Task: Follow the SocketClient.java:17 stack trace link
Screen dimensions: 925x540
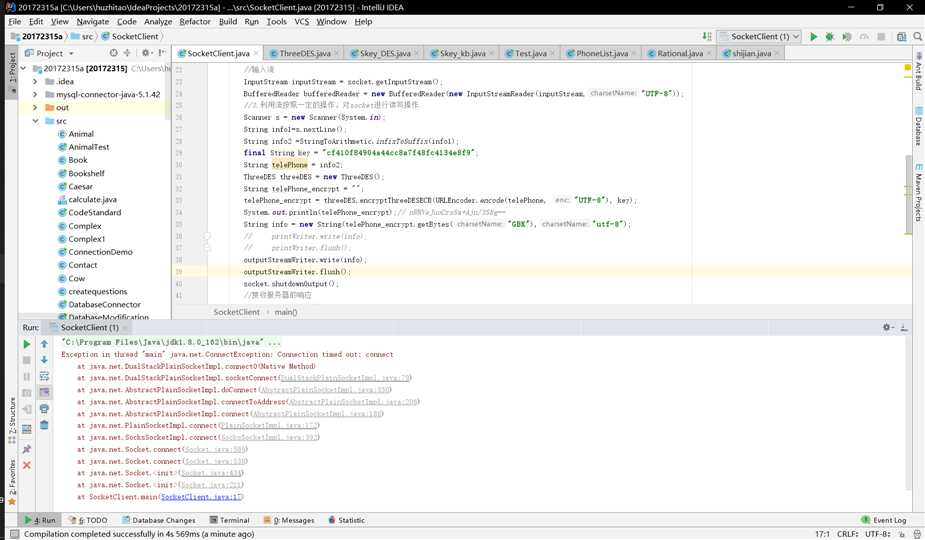Action: coord(201,497)
